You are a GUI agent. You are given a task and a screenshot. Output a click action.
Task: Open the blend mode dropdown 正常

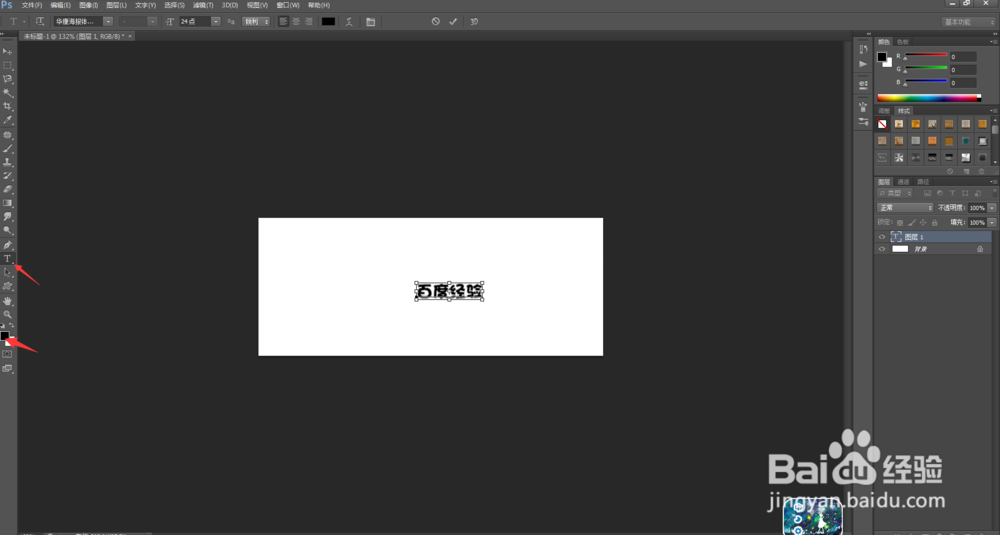tap(905, 208)
